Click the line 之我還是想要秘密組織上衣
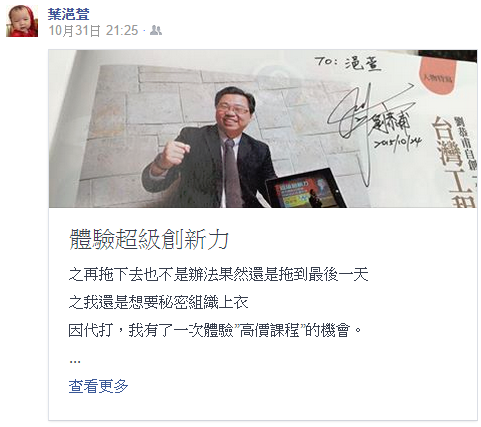This screenshot has width=481, height=427. point(158,303)
